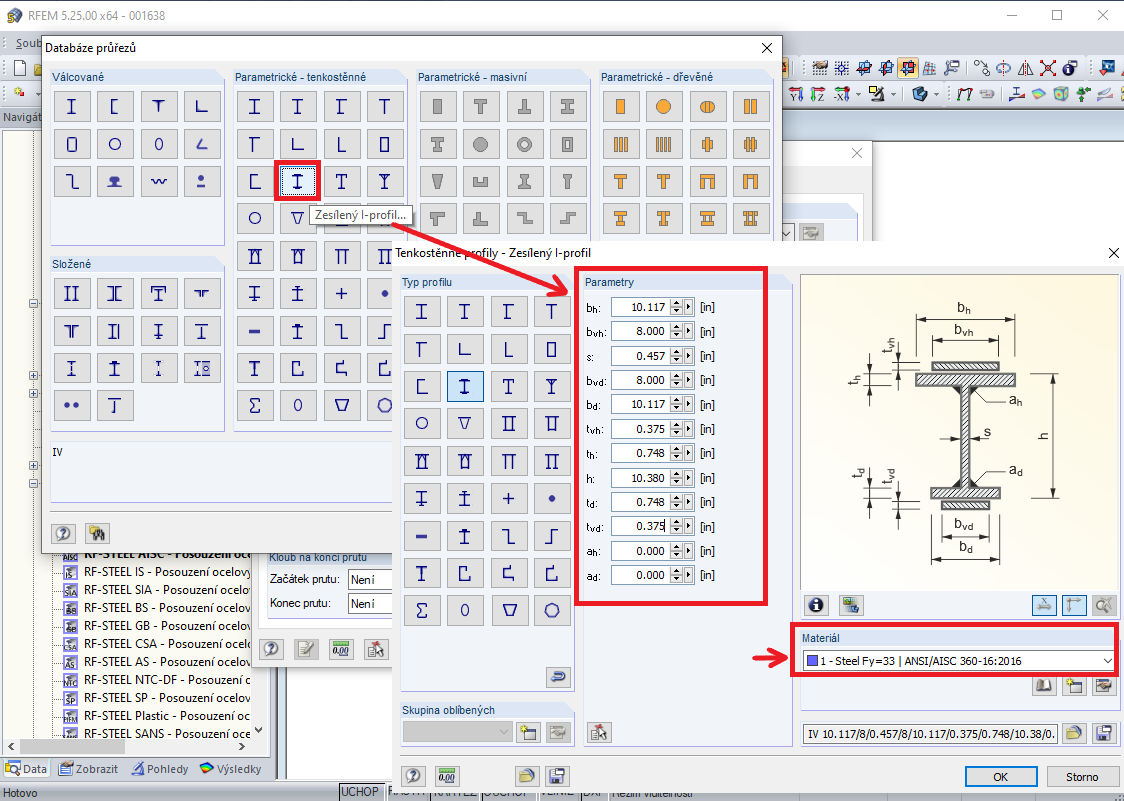Switch to the Výsledky navigator tab
1124x801 pixels.
(x=231, y=769)
